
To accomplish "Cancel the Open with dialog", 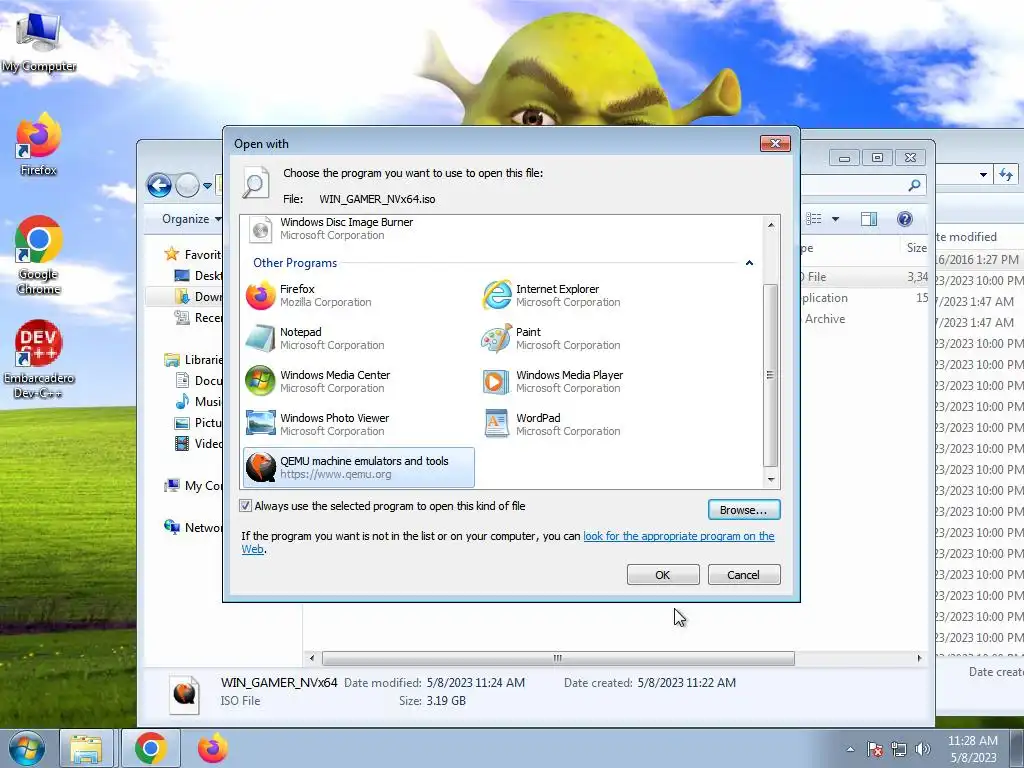I will (743, 575).
